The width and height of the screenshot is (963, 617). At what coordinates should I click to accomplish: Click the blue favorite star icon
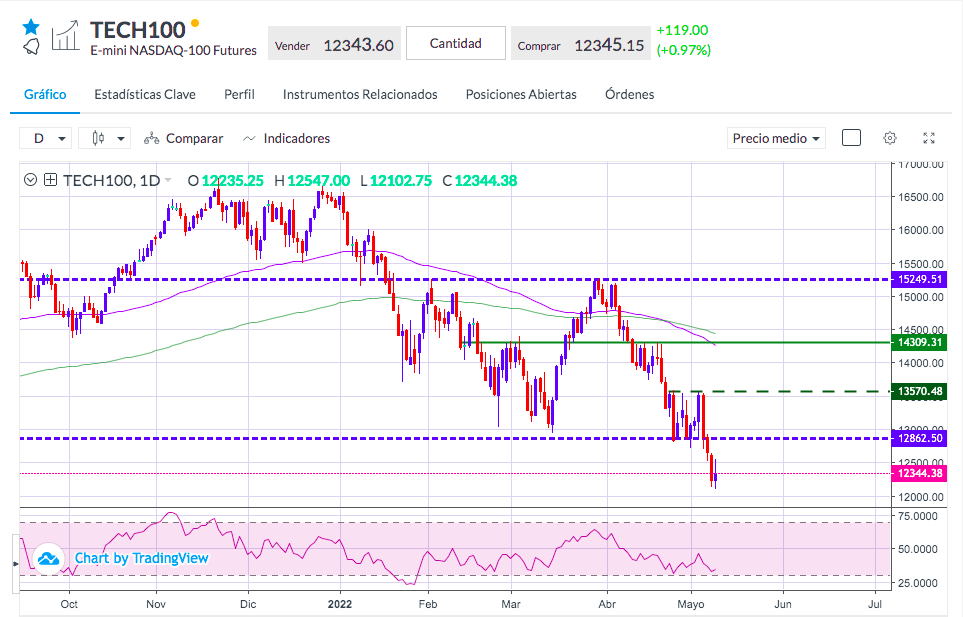(x=31, y=26)
